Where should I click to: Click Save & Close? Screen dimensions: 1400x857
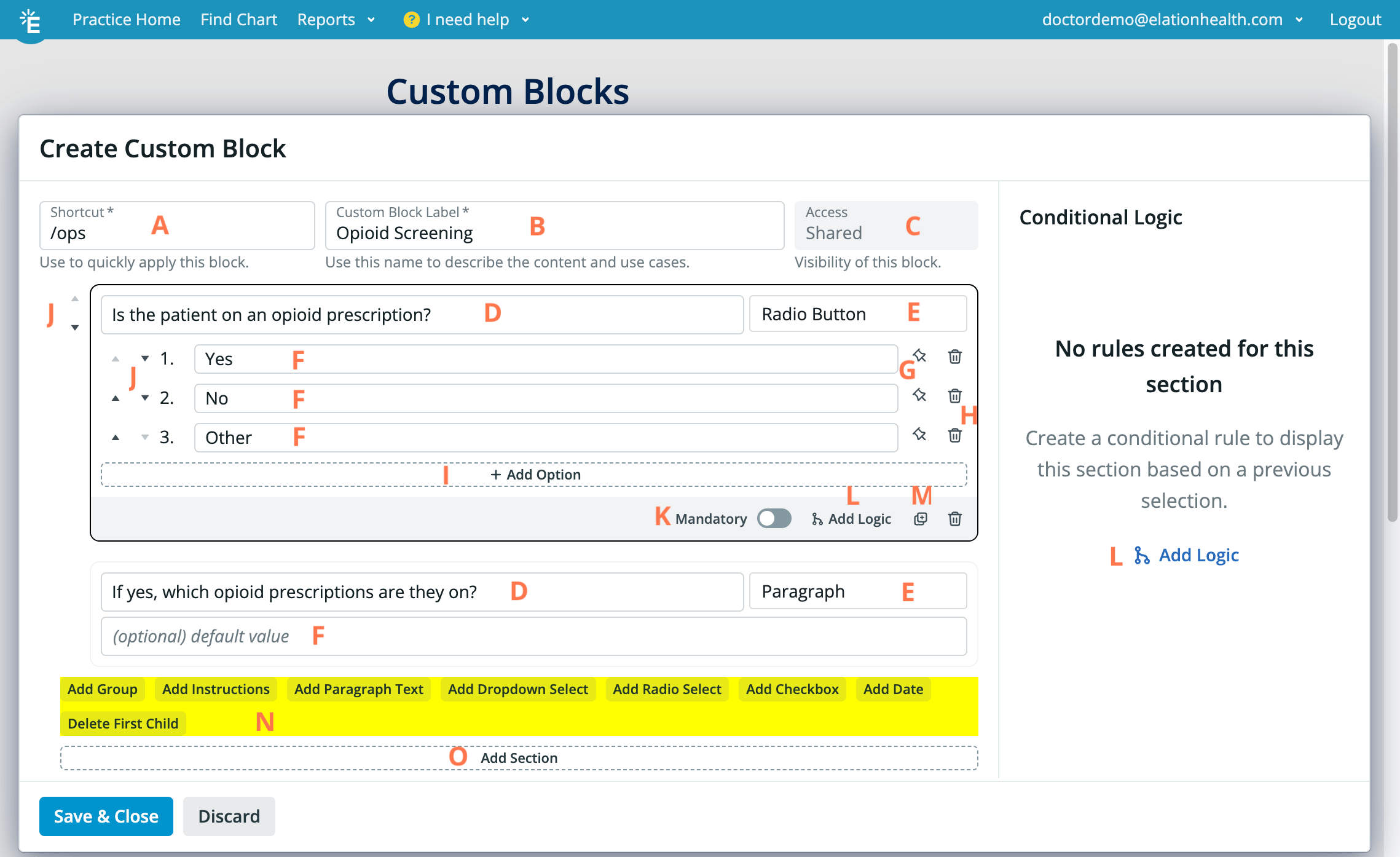coord(106,816)
